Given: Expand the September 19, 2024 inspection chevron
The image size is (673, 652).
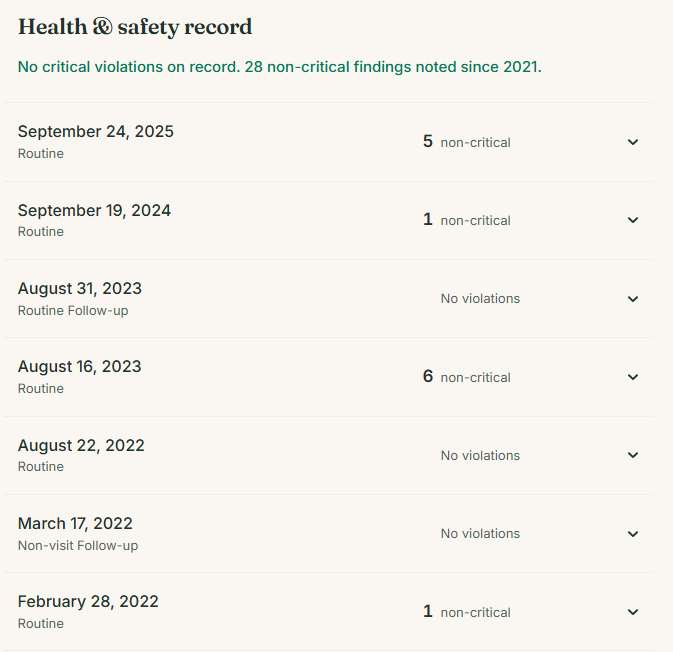Looking at the screenshot, I should [x=633, y=220].
